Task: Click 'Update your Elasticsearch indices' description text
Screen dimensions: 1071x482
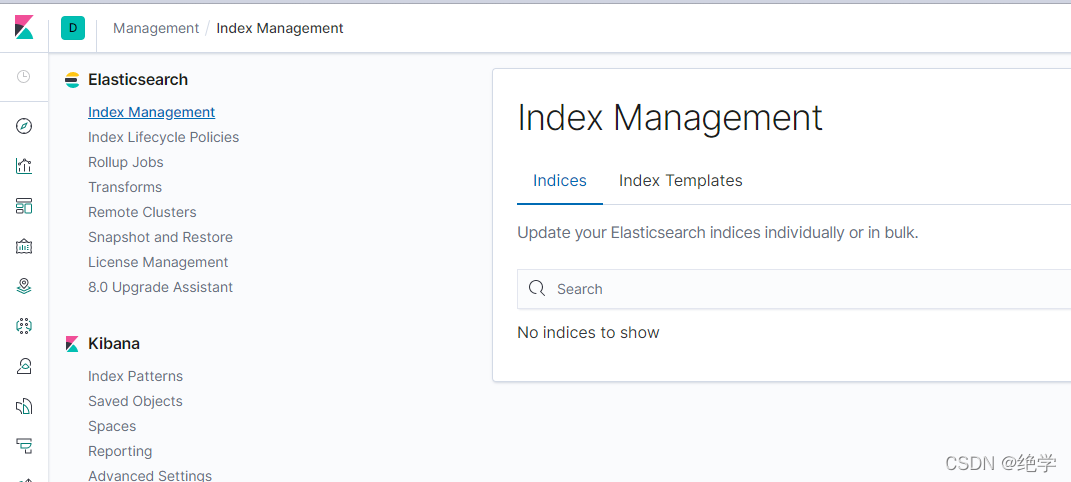Action: pyautogui.click(x=718, y=233)
